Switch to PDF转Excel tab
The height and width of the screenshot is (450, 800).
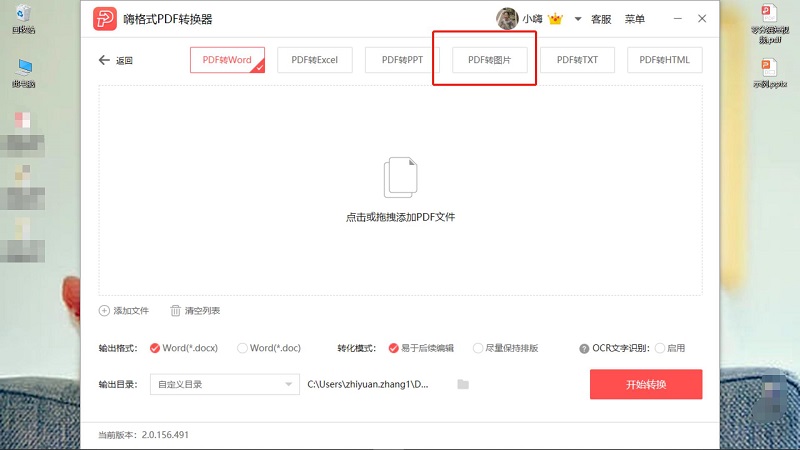pyautogui.click(x=315, y=60)
